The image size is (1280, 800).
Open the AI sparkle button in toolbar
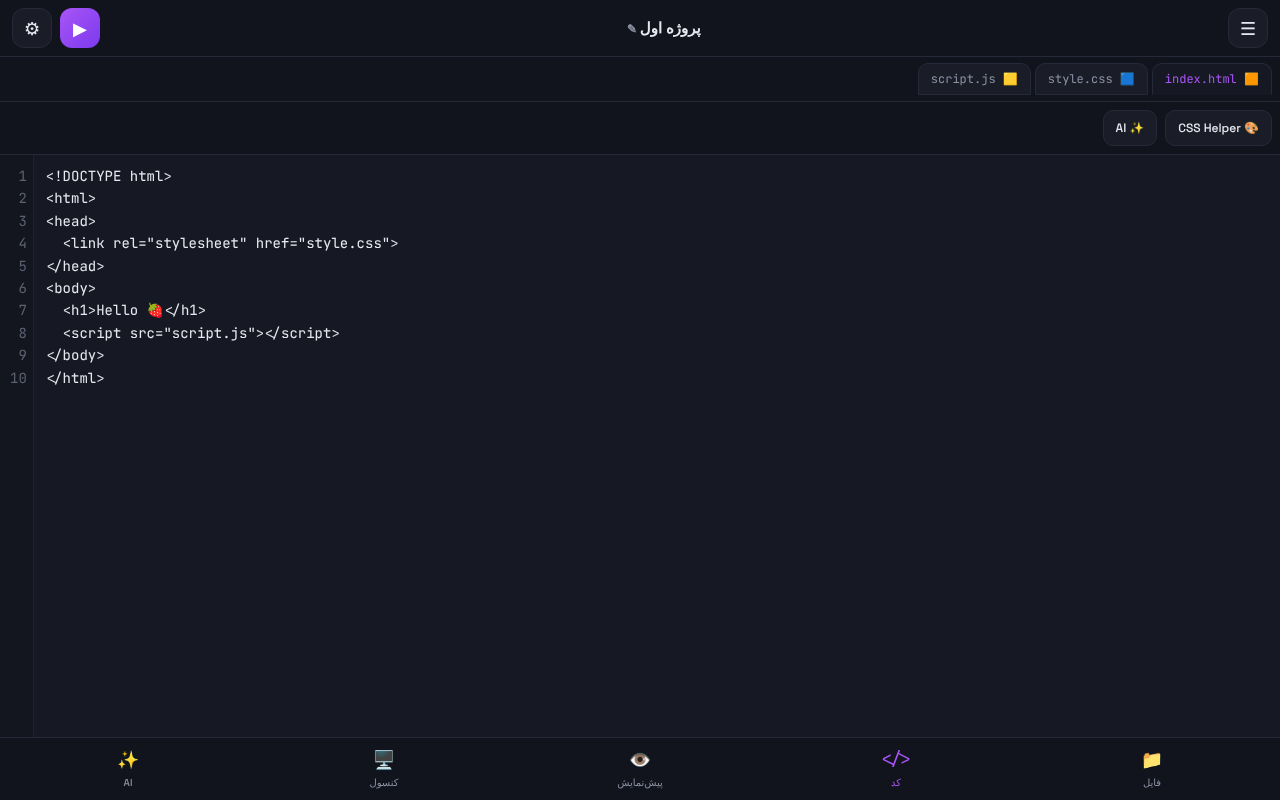click(x=1130, y=128)
